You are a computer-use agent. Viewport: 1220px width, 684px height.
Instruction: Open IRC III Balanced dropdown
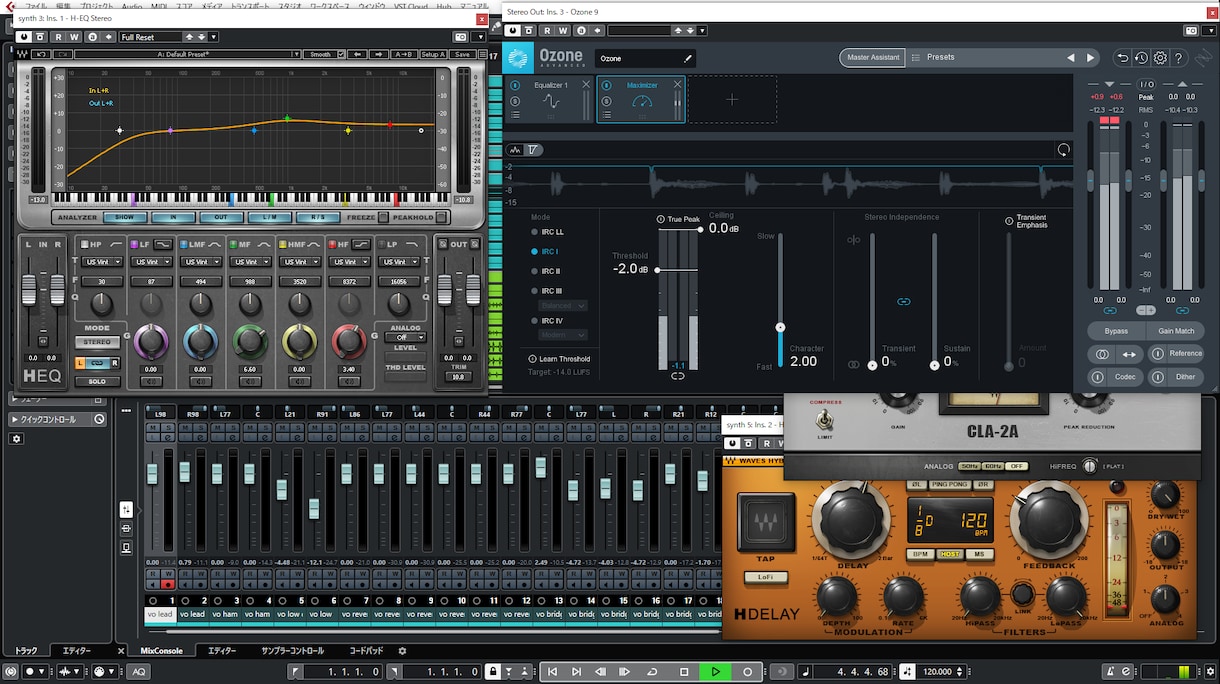pyautogui.click(x=564, y=305)
